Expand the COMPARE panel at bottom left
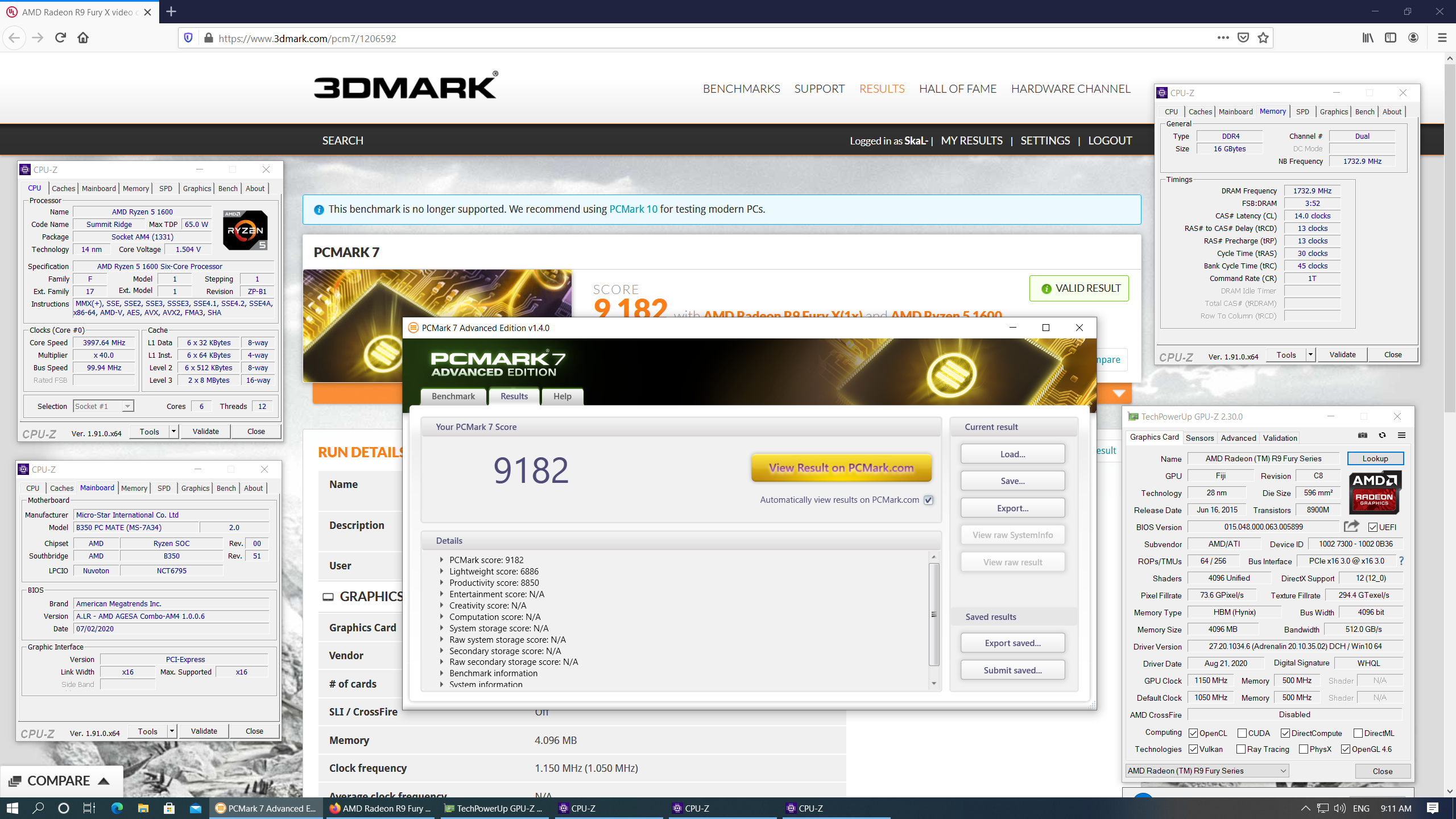The width and height of the screenshot is (1456, 819). point(60,780)
